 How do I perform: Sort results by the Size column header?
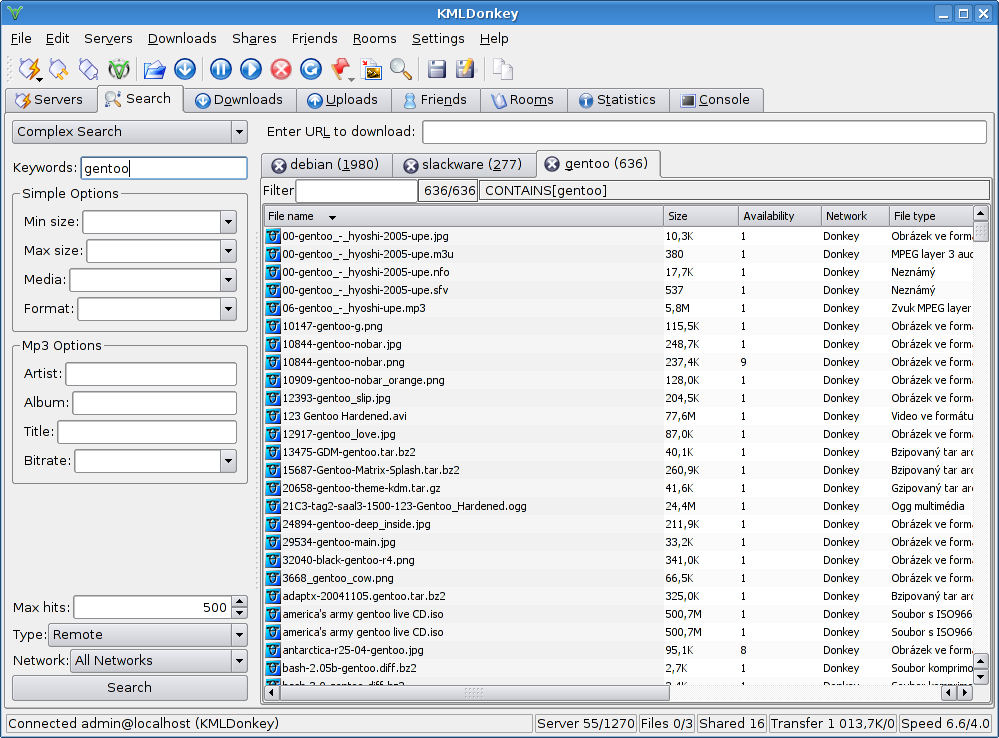pyautogui.click(x=700, y=216)
